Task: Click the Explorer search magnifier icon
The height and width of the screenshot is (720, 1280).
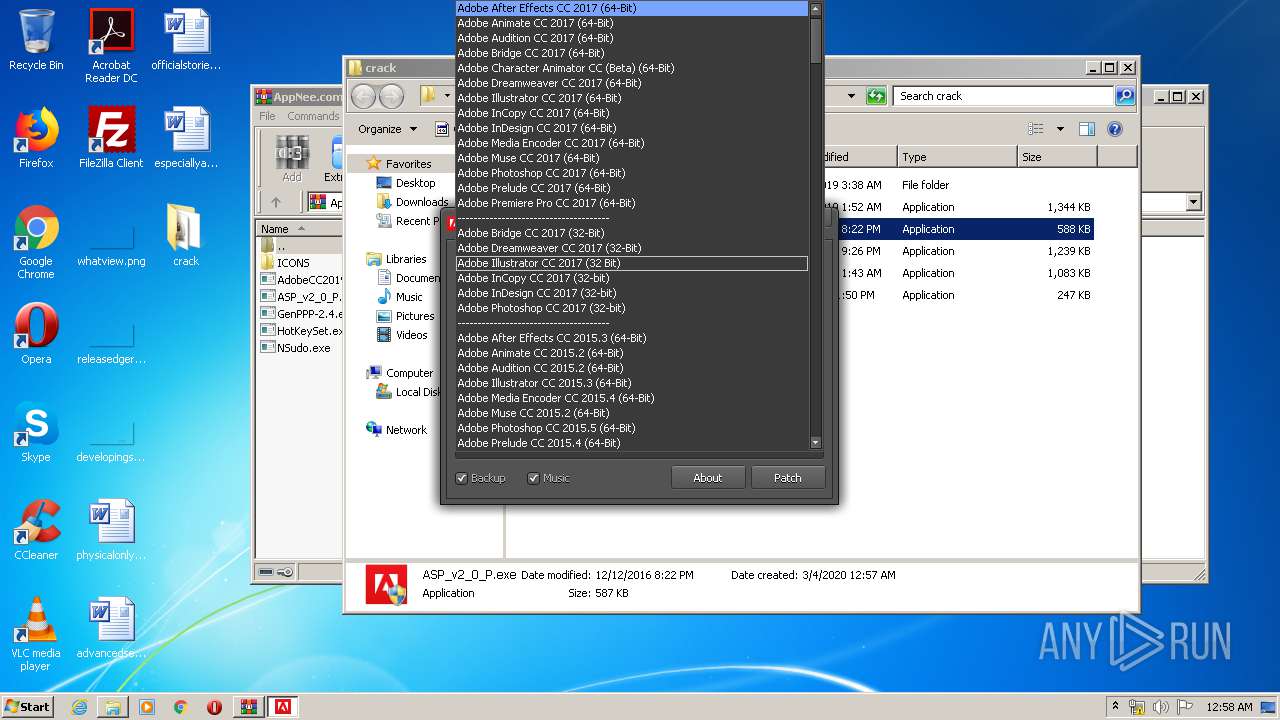Action: 1125,96
